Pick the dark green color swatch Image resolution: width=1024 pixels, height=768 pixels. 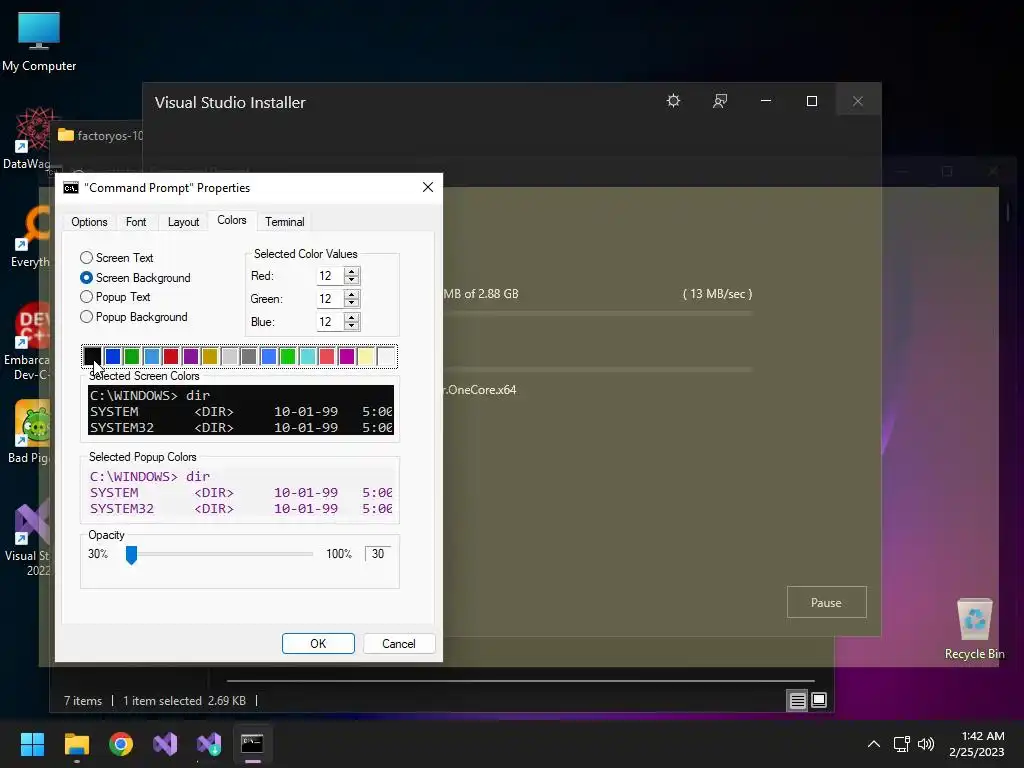pos(132,356)
